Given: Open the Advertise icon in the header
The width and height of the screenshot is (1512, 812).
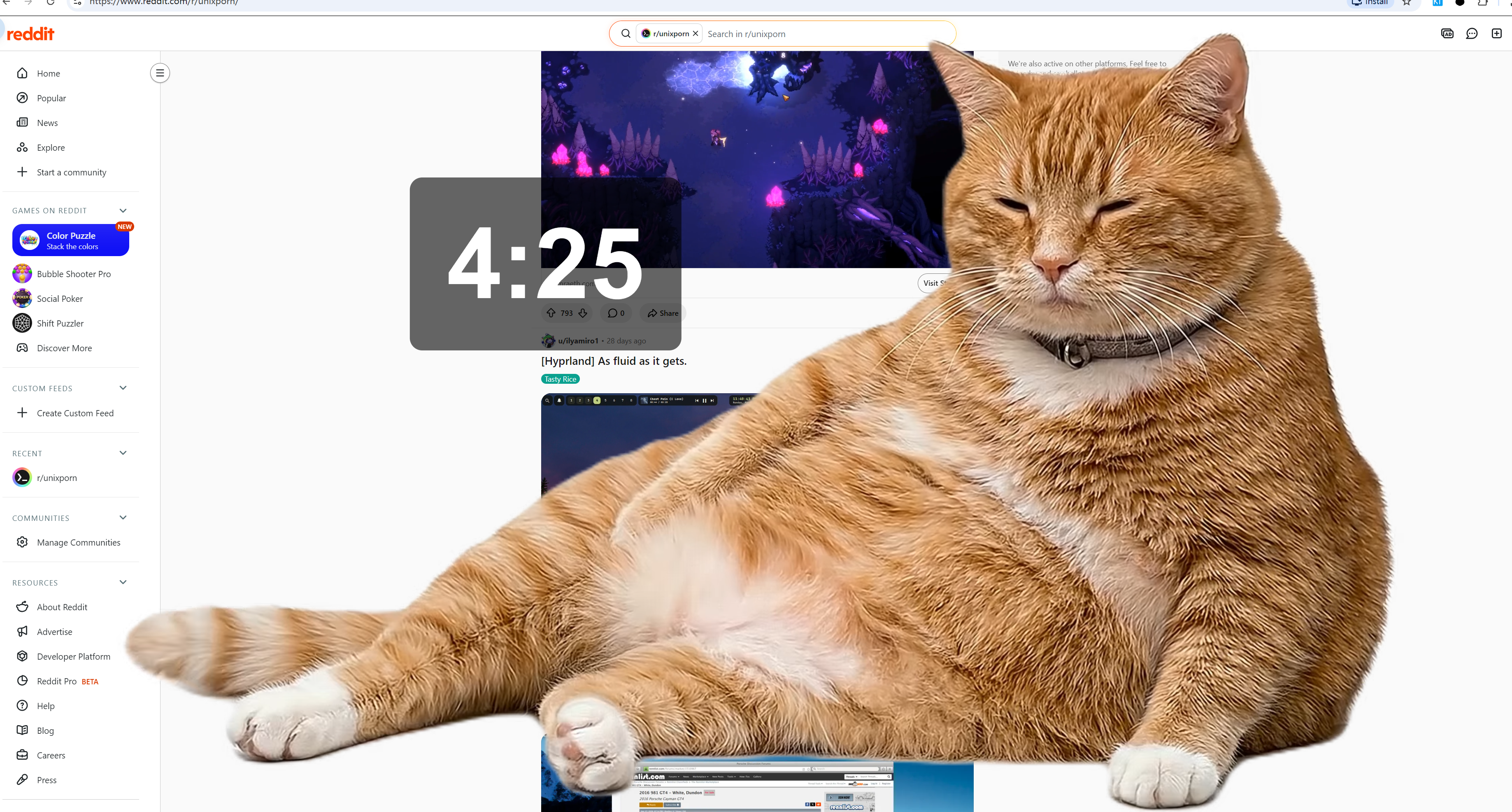Looking at the screenshot, I should [x=1447, y=33].
